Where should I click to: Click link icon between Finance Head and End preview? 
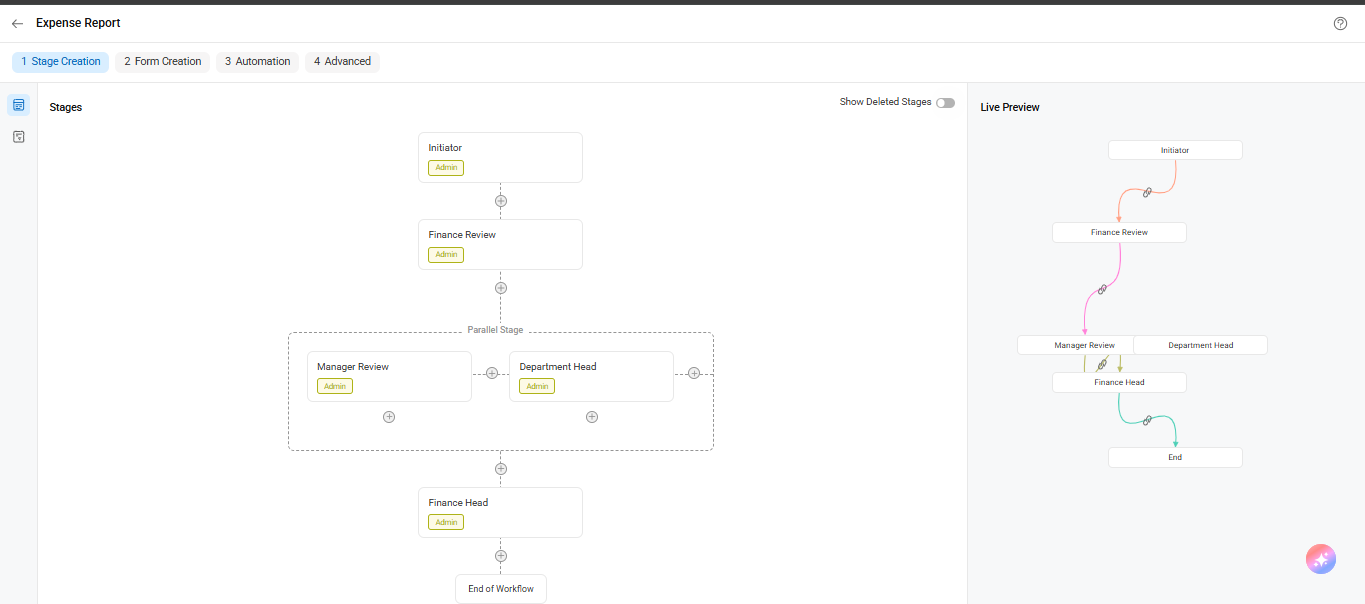1147,420
